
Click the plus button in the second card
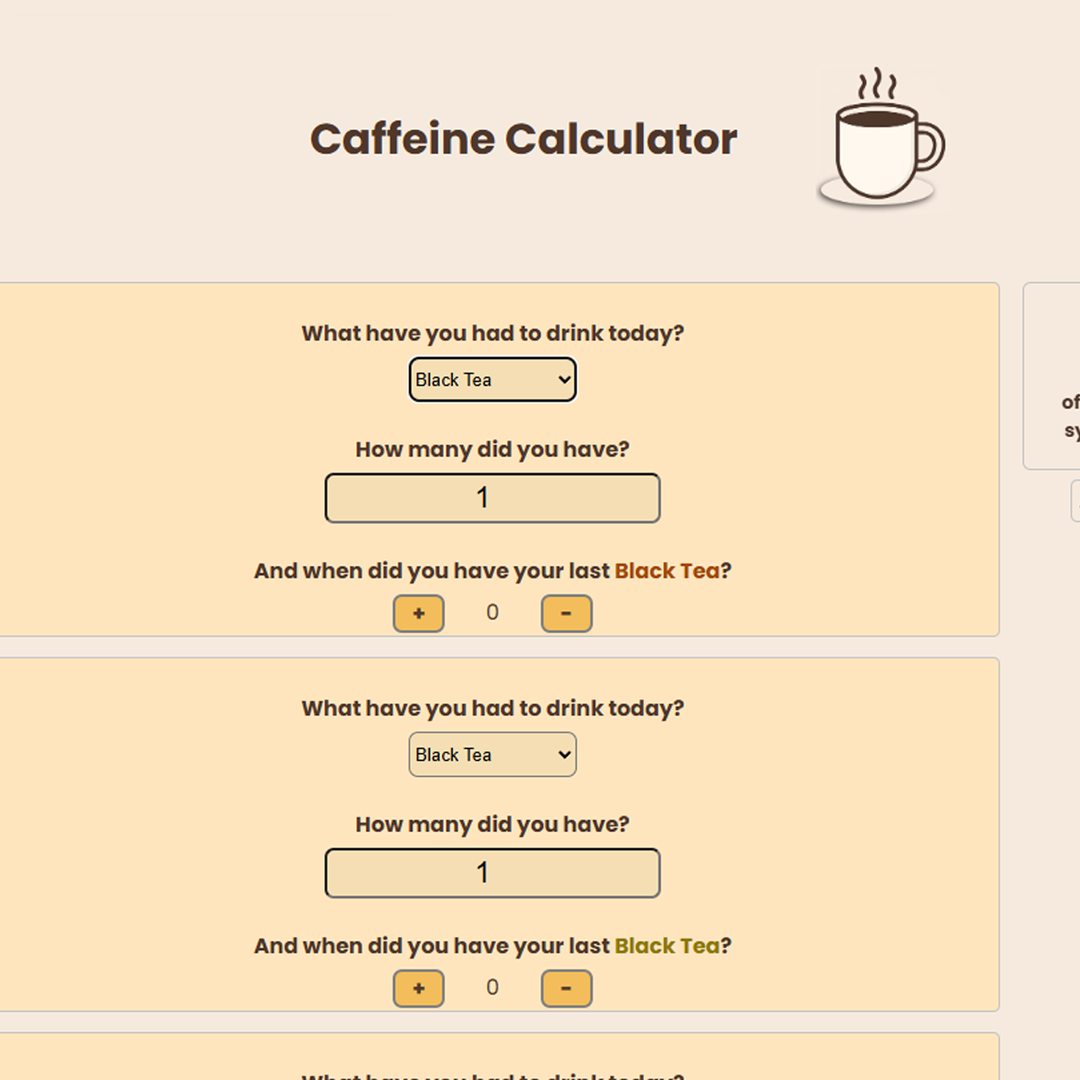419,988
